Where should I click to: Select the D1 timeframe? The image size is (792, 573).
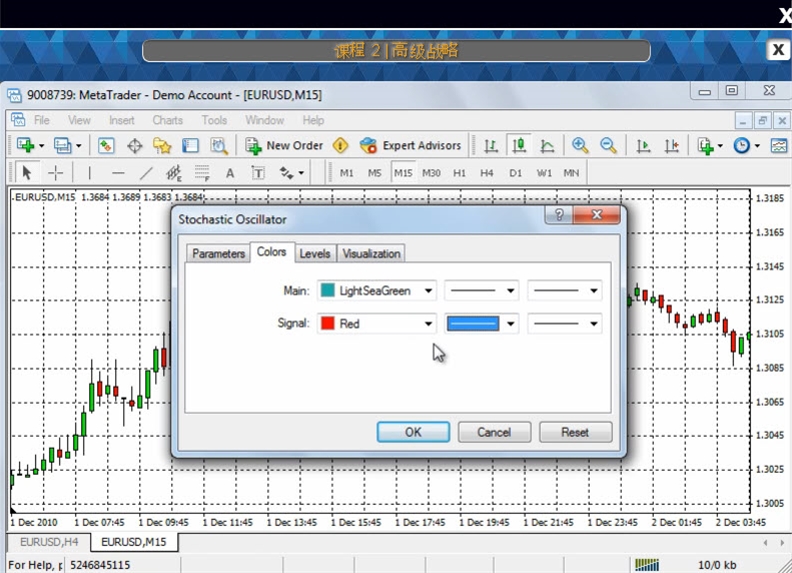pos(515,173)
